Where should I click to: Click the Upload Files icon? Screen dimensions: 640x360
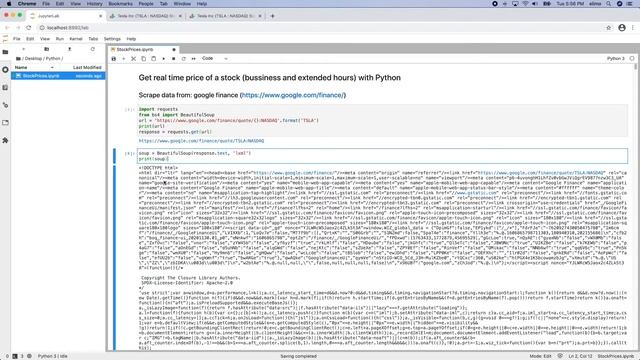pos(70,49)
